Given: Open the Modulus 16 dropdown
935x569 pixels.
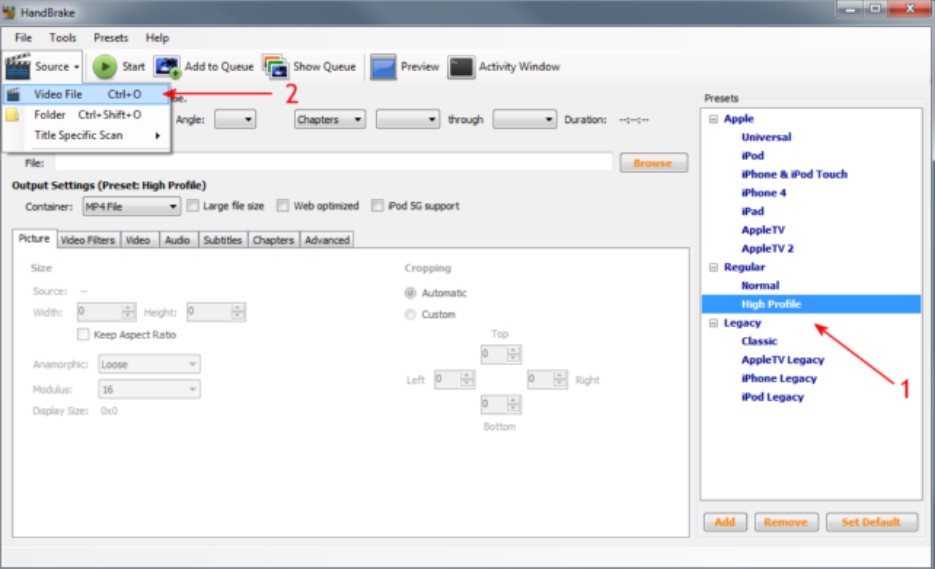Looking at the screenshot, I should (x=149, y=389).
